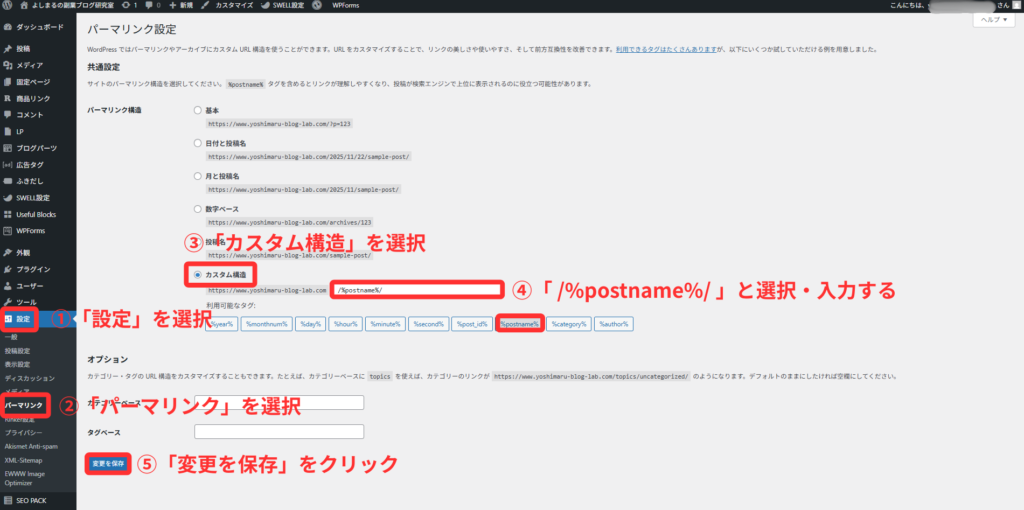Click the 変更を保存 button
1024x510 pixels.
(108, 464)
